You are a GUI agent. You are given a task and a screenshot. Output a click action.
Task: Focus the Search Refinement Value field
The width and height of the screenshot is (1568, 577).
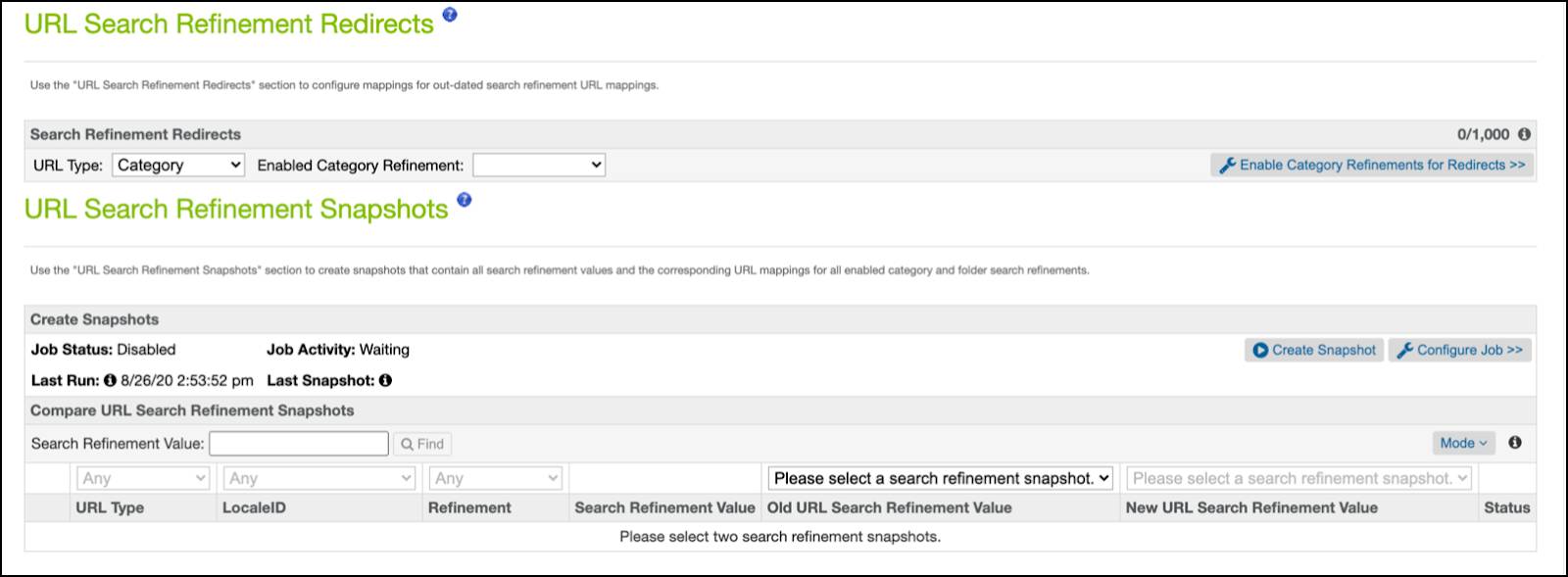point(299,444)
